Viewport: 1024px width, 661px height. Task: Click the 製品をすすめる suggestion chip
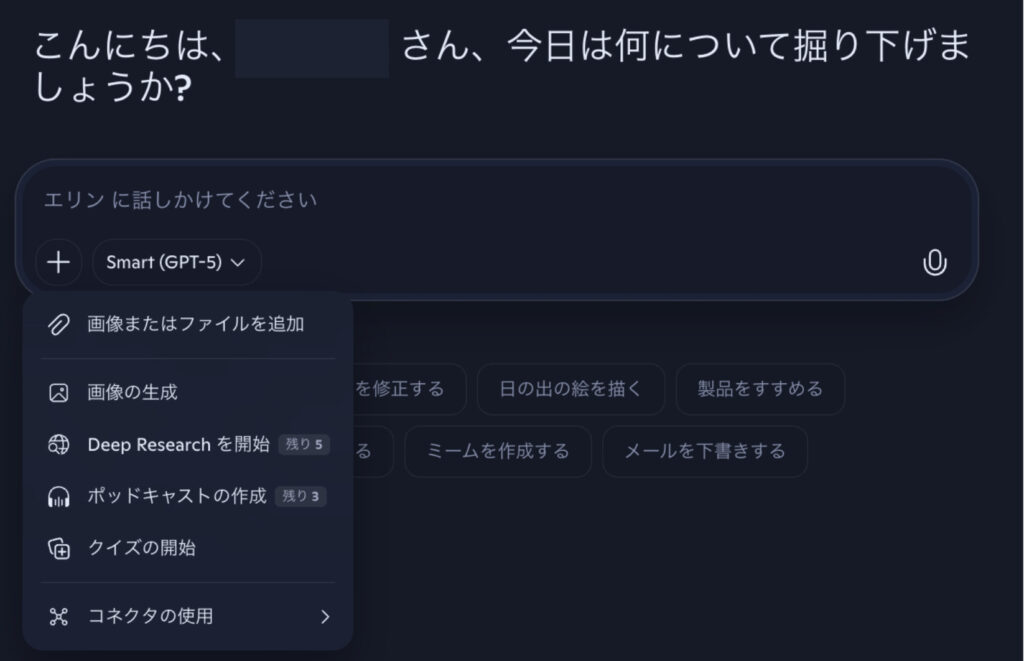[759, 389]
